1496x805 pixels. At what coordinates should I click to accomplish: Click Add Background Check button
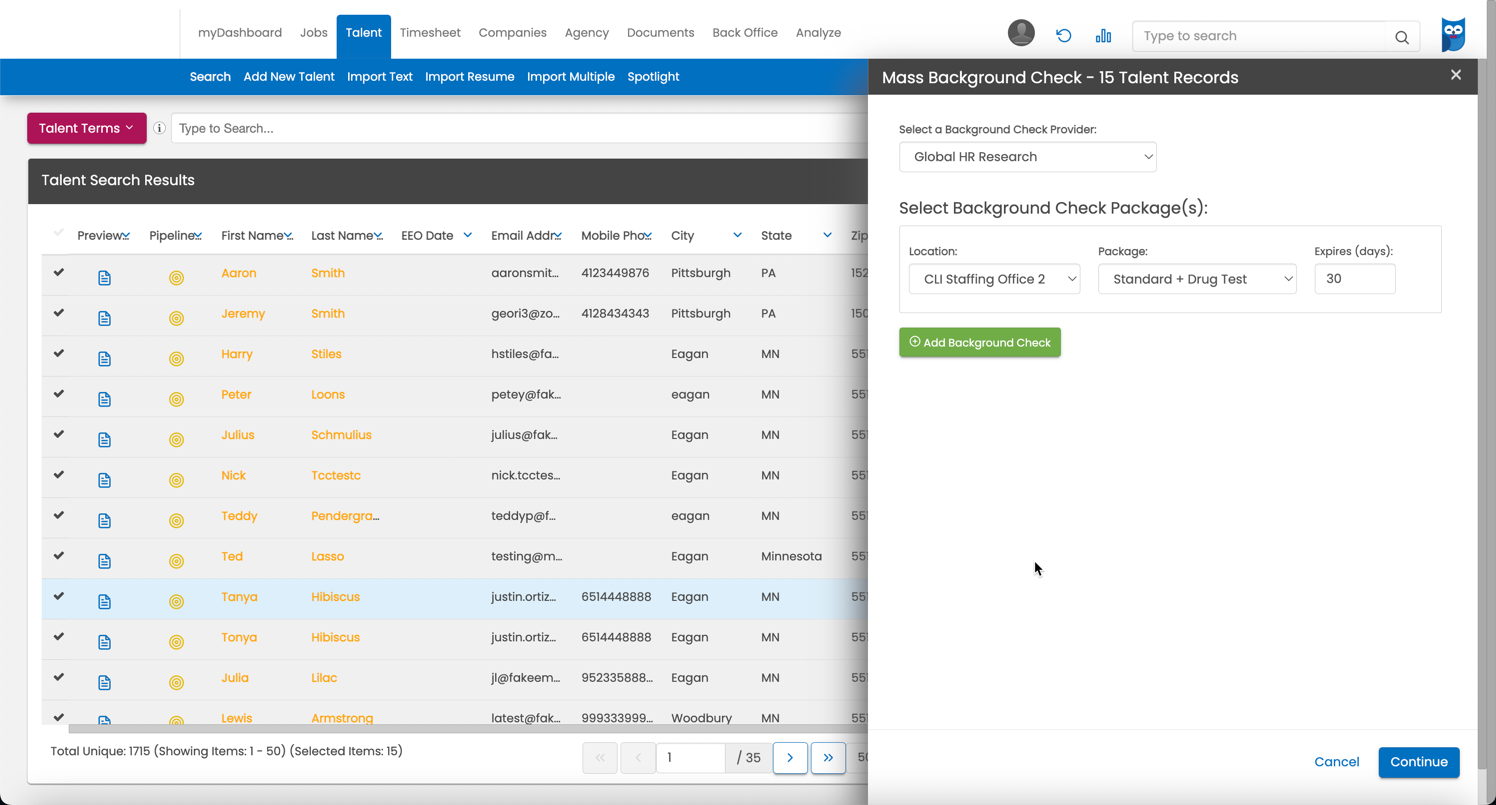pos(980,342)
